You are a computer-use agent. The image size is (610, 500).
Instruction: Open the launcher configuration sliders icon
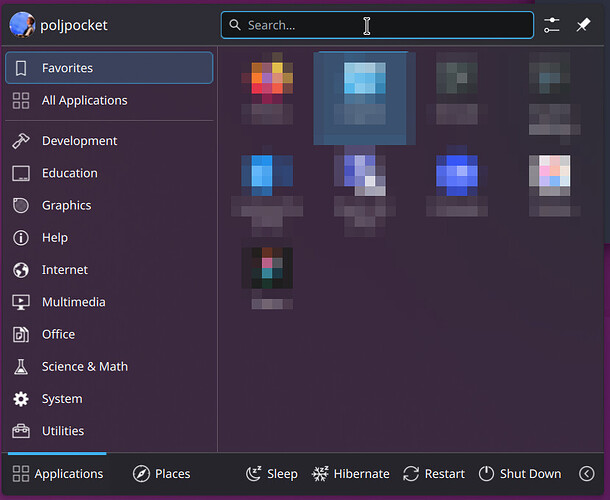point(552,25)
